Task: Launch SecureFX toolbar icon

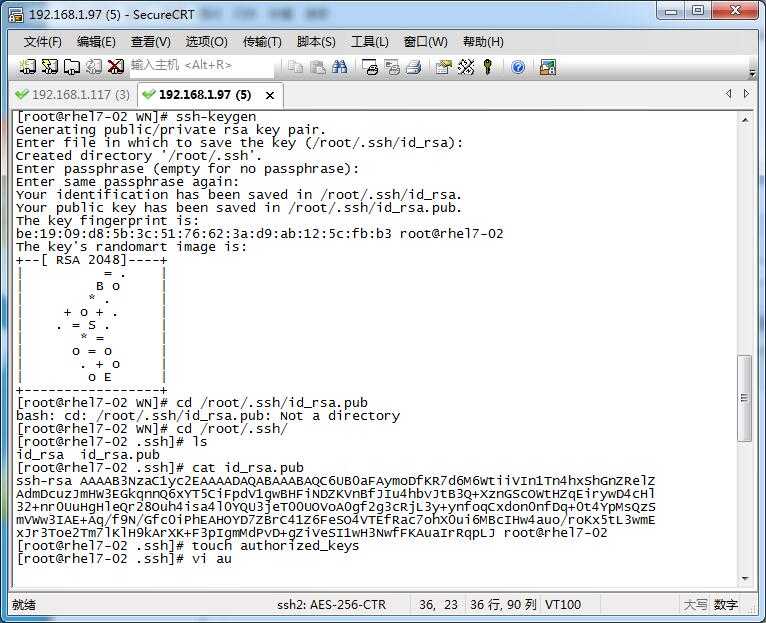Action: tap(548, 66)
